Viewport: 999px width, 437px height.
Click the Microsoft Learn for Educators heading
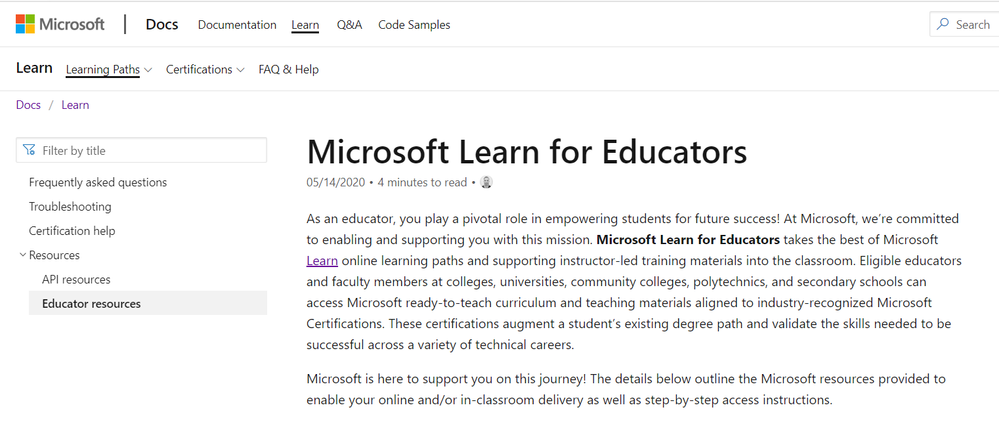coord(527,152)
